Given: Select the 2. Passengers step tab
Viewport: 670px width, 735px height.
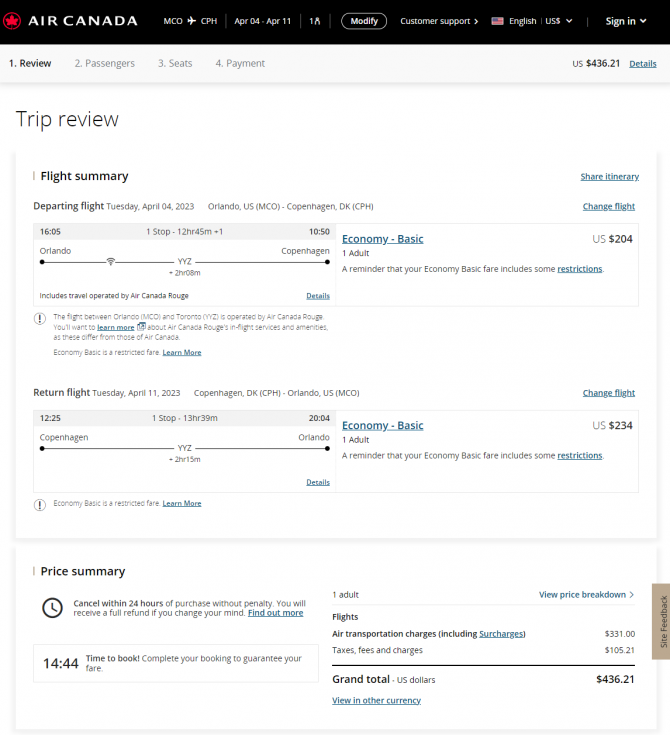Looking at the screenshot, I should pyautogui.click(x=105, y=63).
